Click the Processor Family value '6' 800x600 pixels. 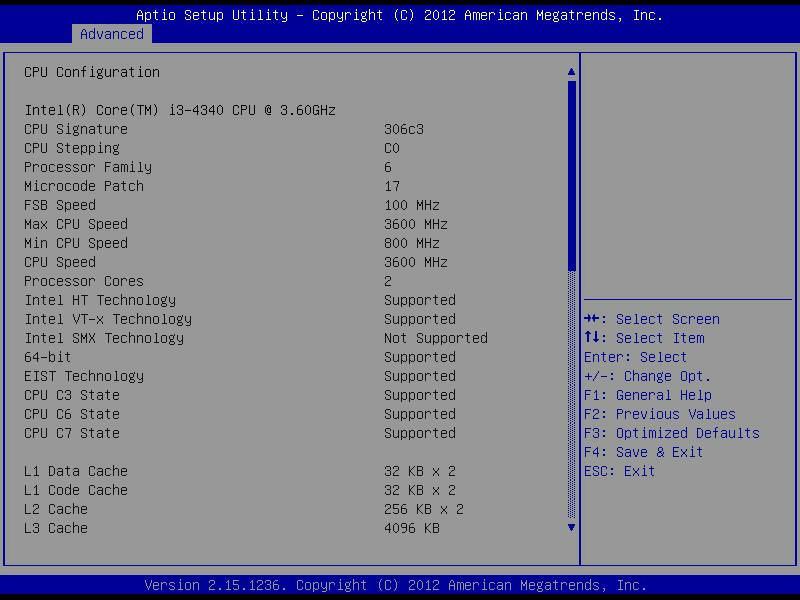pos(388,167)
